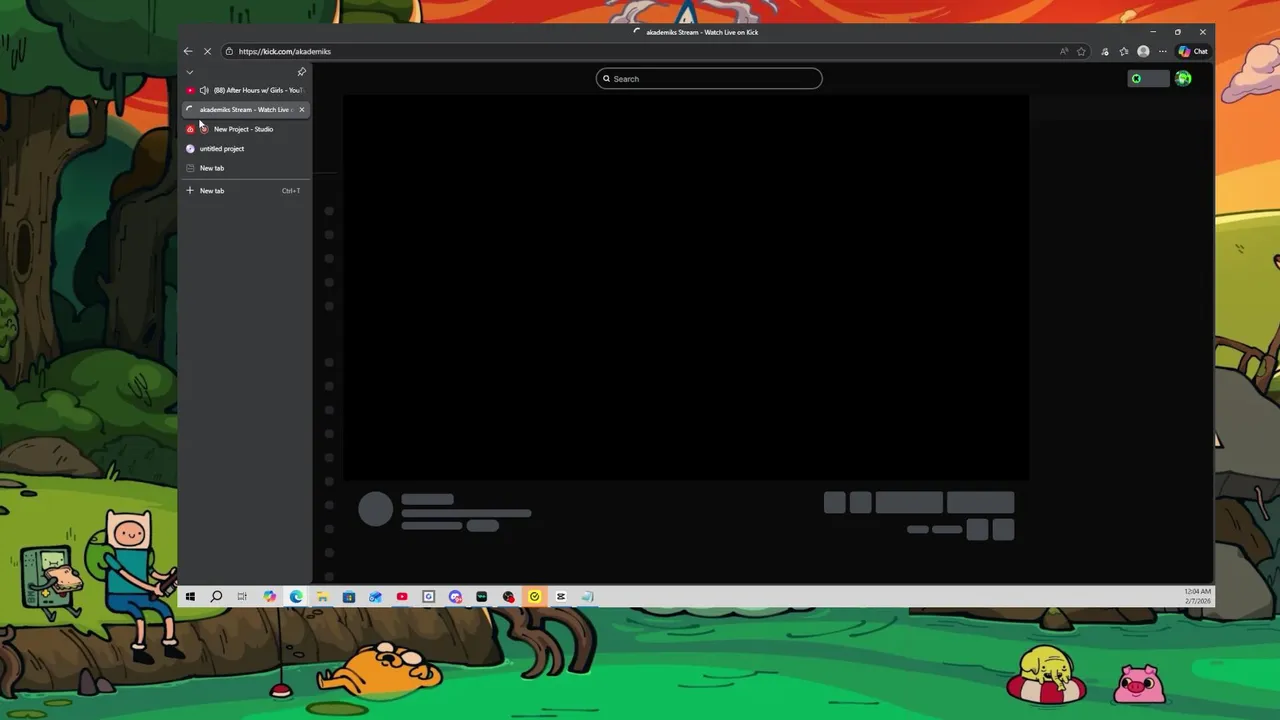The width and height of the screenshot is (1280, 720).
Task: Mute the After Hours YouTube tab audio icon
Action: 204,90
